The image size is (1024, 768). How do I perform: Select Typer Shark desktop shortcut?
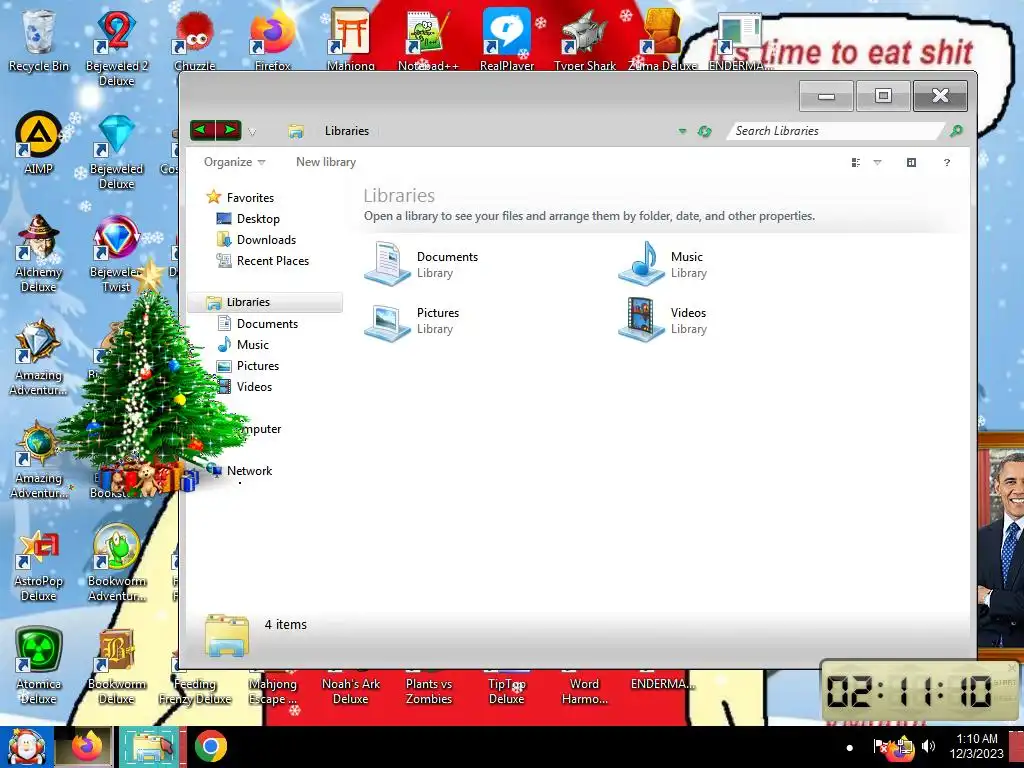coord(584,40)
